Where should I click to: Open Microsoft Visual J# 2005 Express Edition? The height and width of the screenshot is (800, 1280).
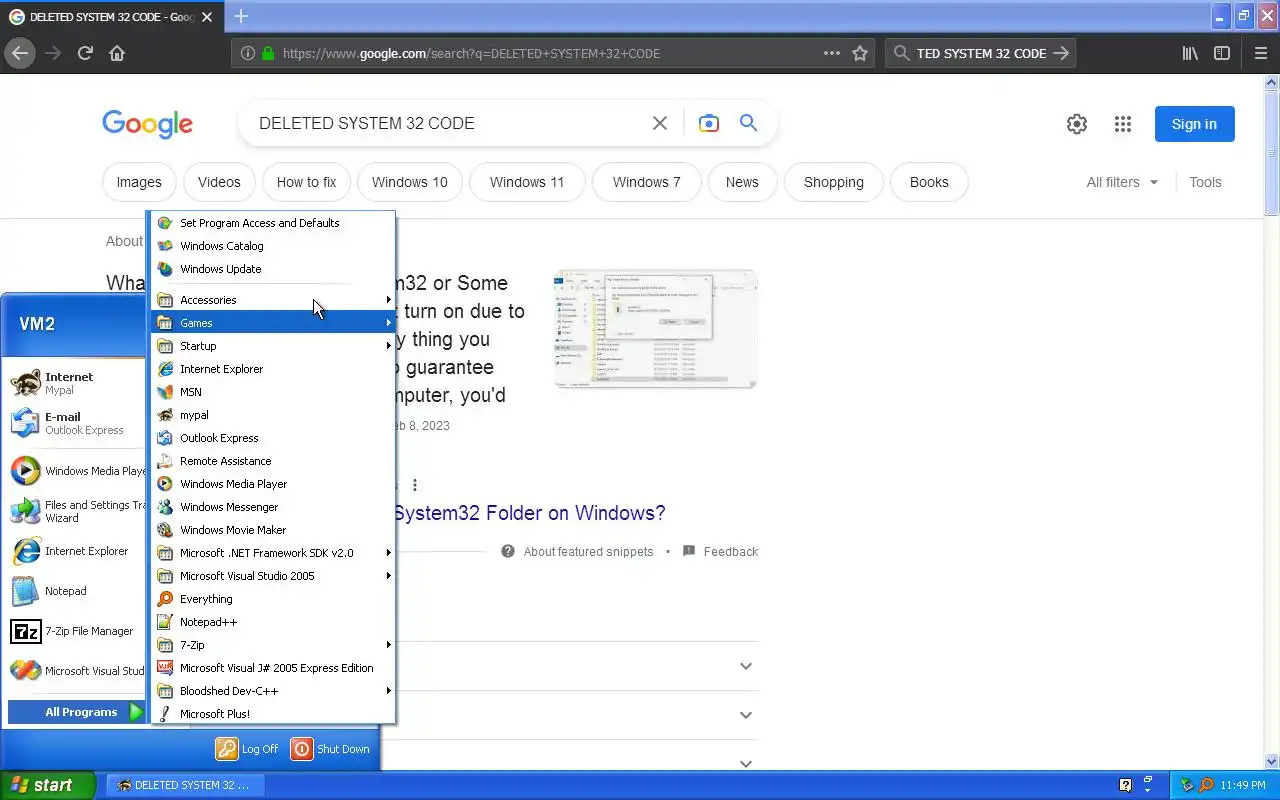pos(273,668)
